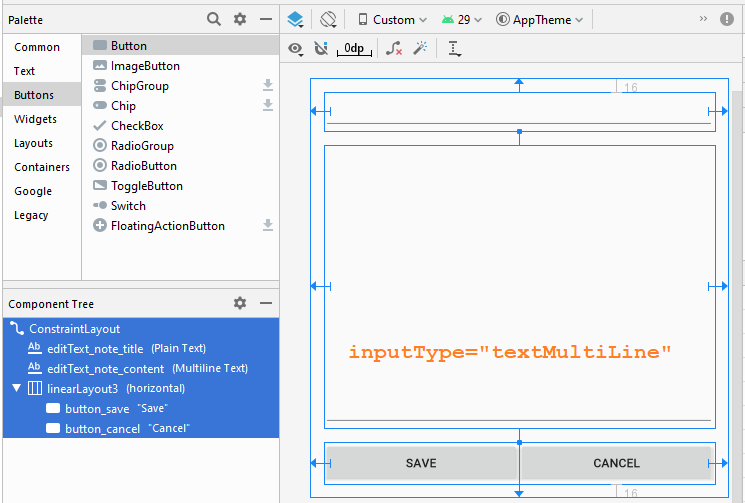Download the Chip dependency
This screenshot has width=745, height=503.
coord(268,105)
